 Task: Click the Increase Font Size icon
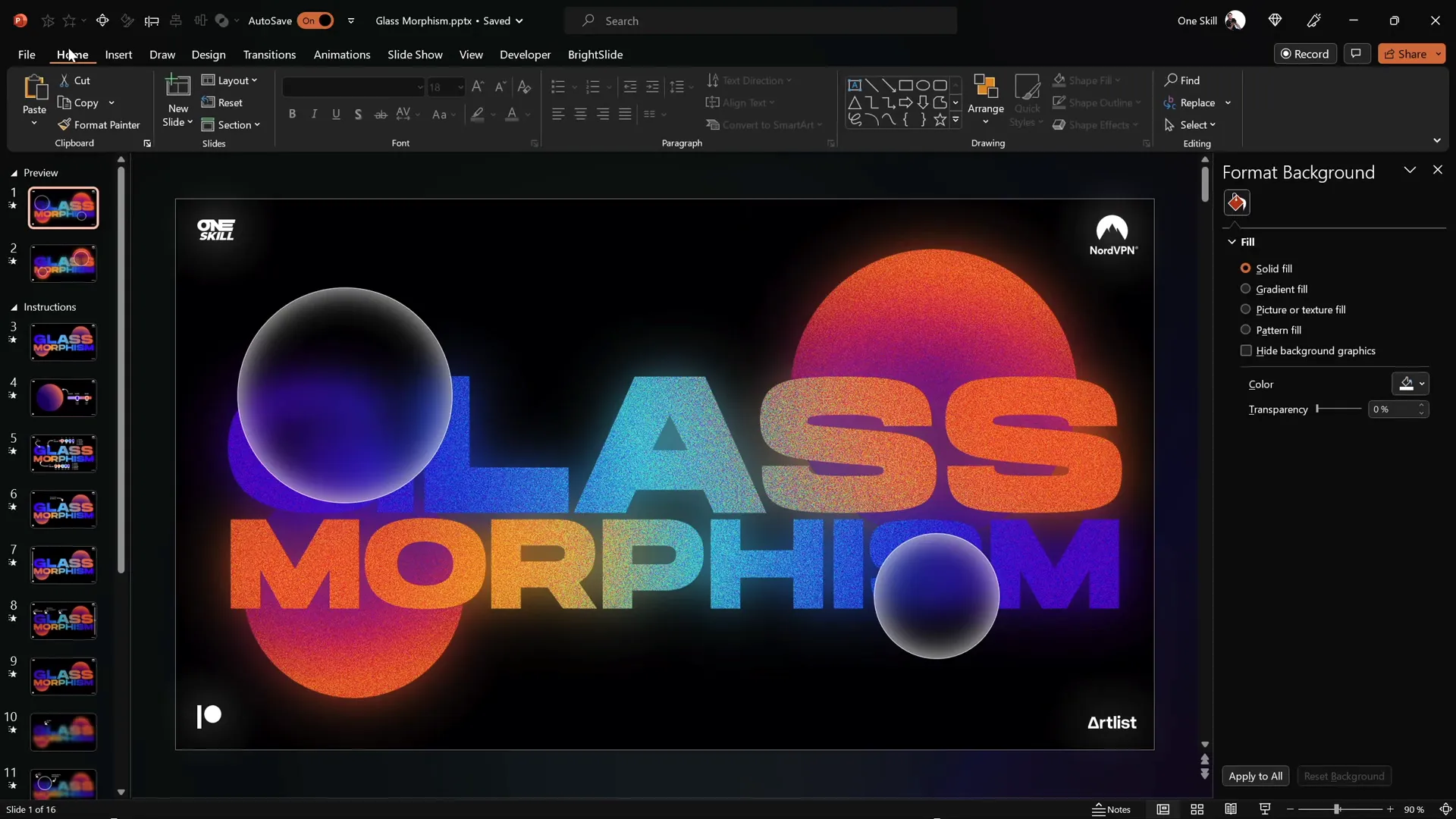point(477,86)
